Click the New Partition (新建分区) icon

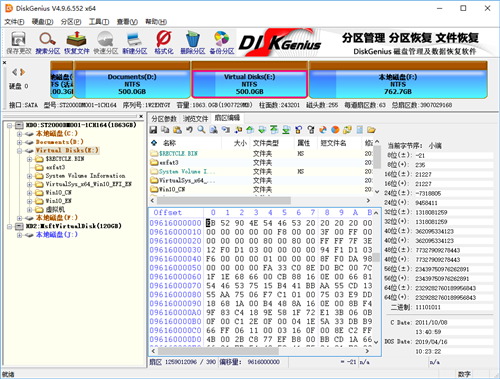click(135, 43)
